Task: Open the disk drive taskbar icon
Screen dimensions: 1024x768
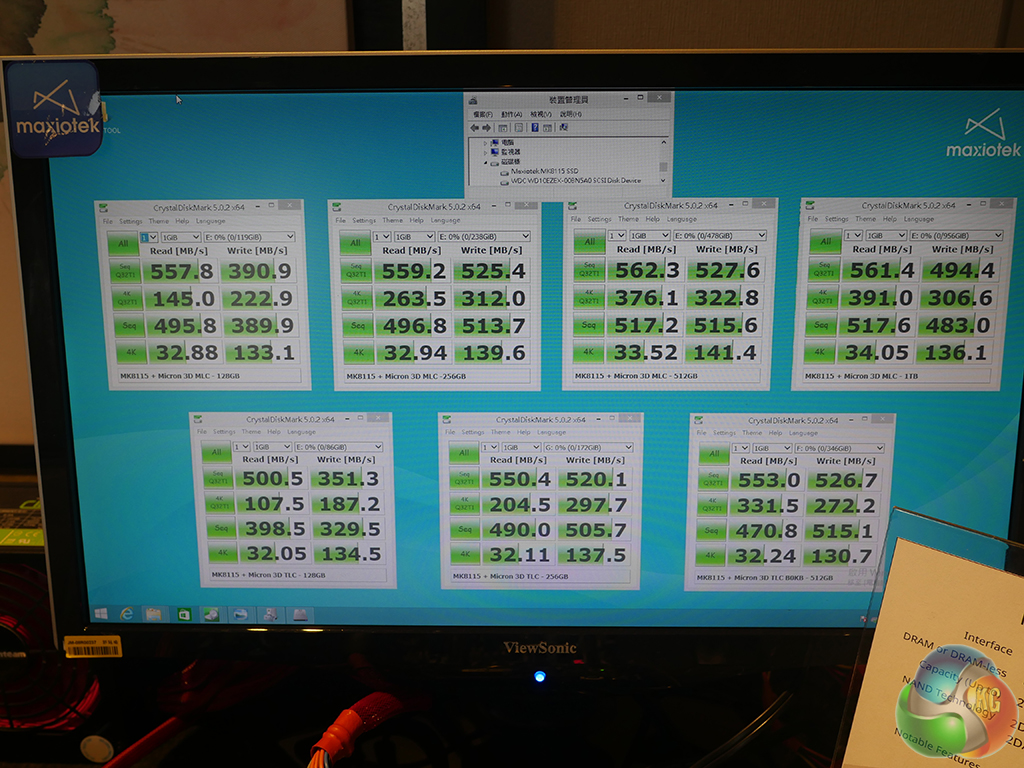Action: click(x=300, y=615)
